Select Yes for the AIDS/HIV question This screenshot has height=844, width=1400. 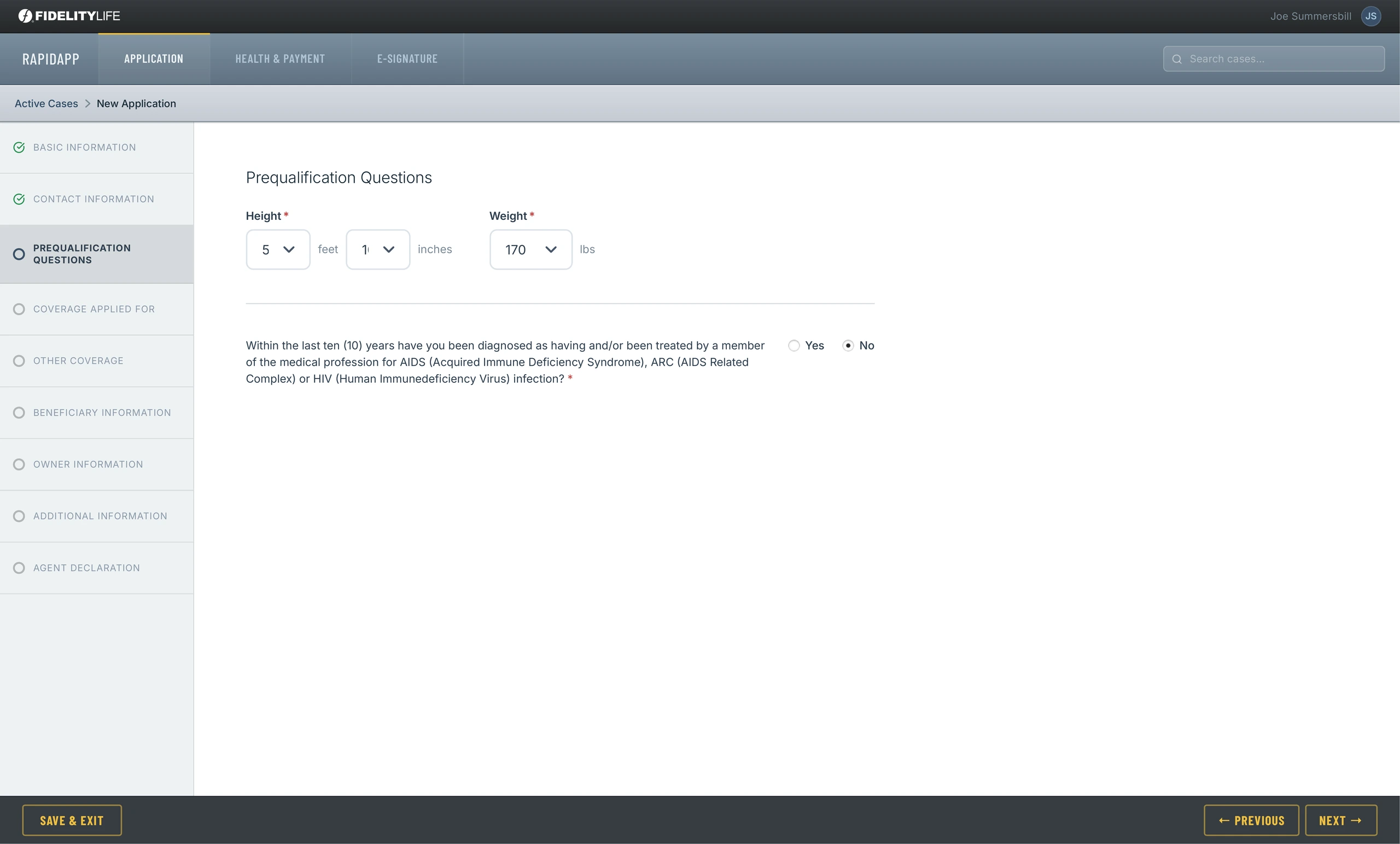[x=794, y=346]
